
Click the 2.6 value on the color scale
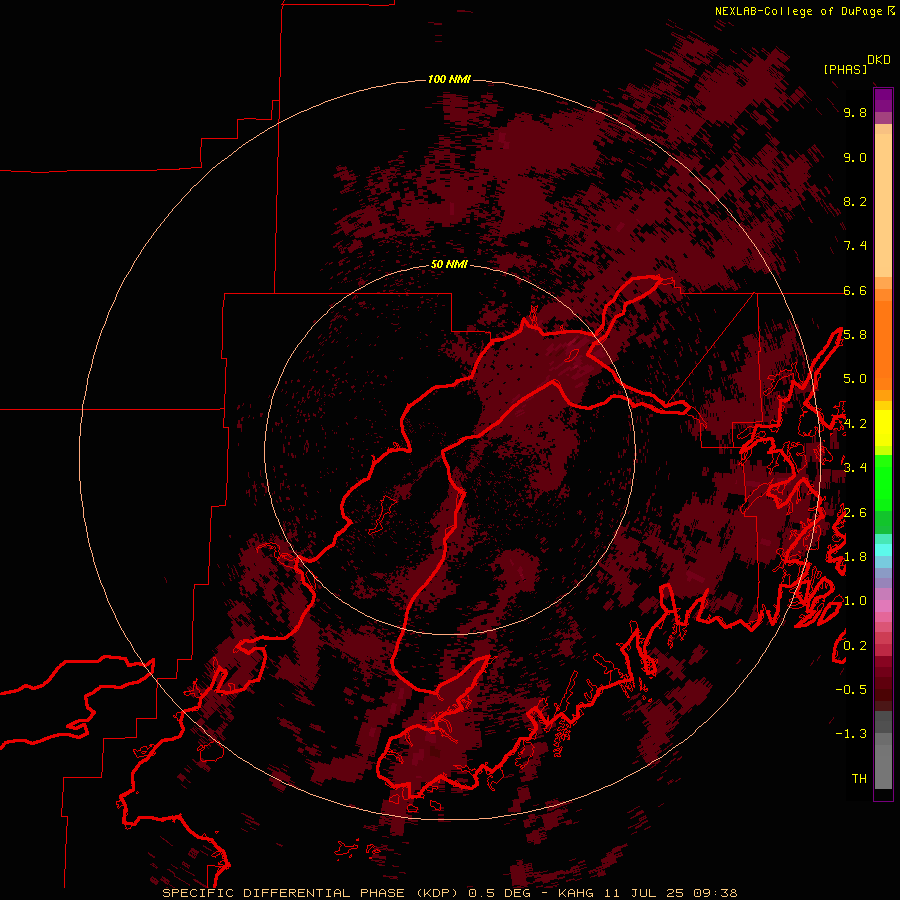tap(855, 513)
